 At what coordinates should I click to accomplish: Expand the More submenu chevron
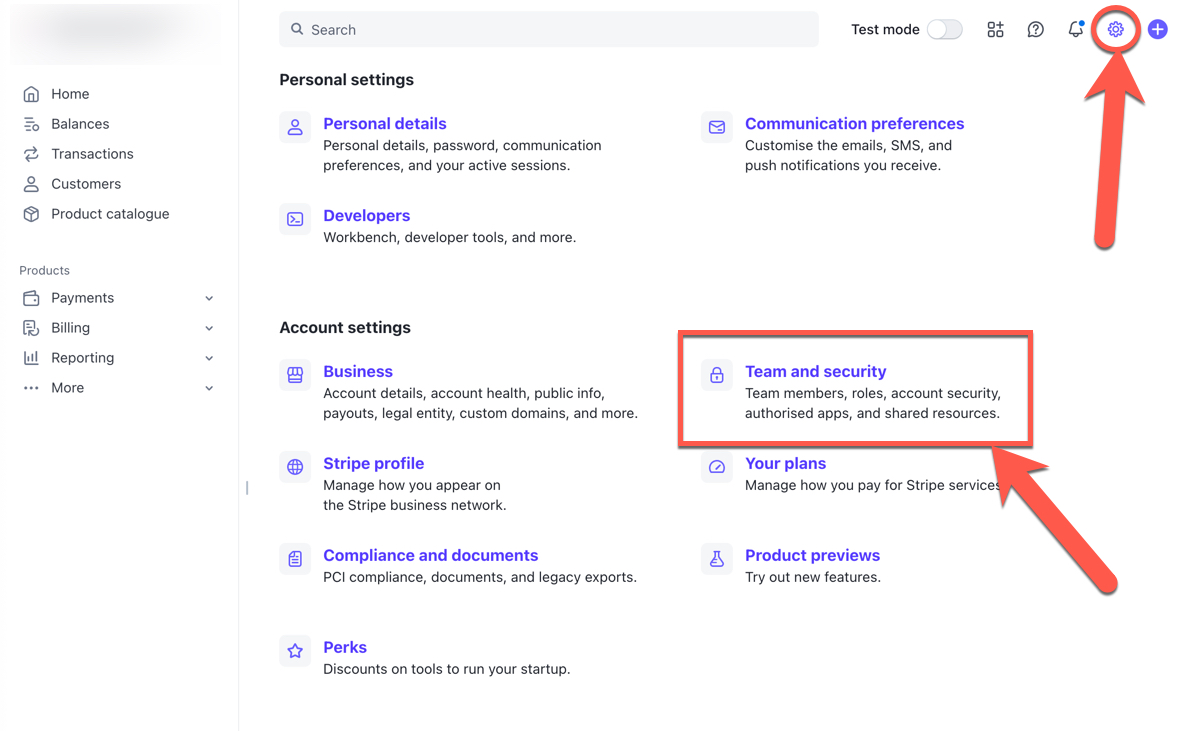209,388
